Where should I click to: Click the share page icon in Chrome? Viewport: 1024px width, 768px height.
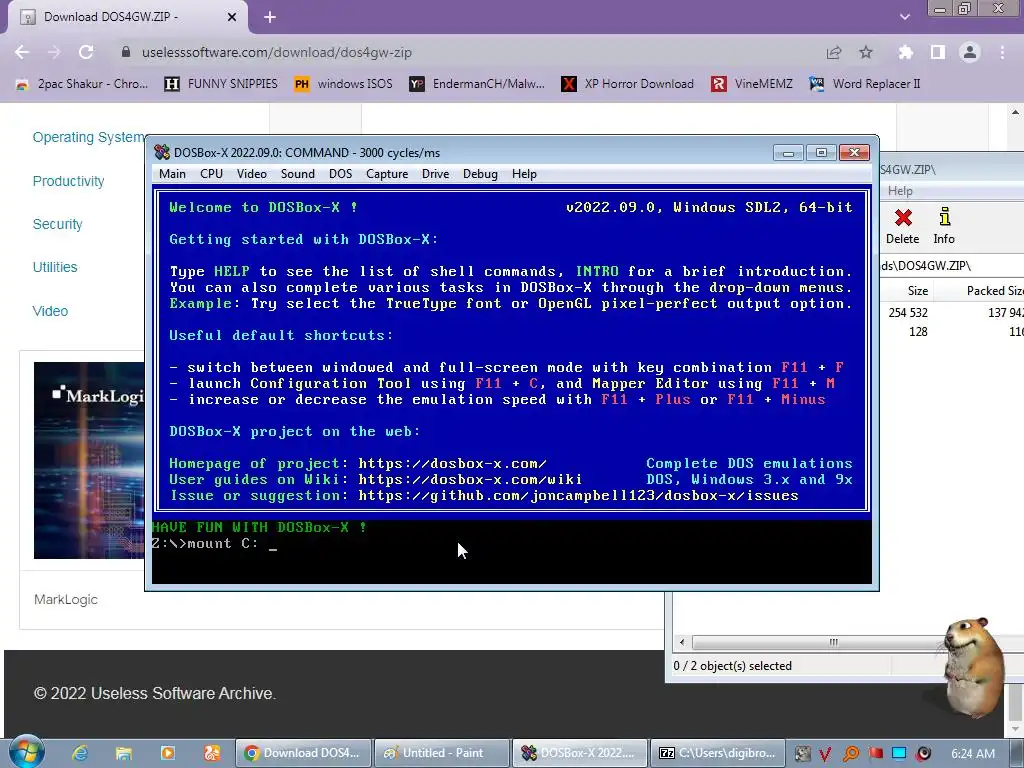pos(834,52)
